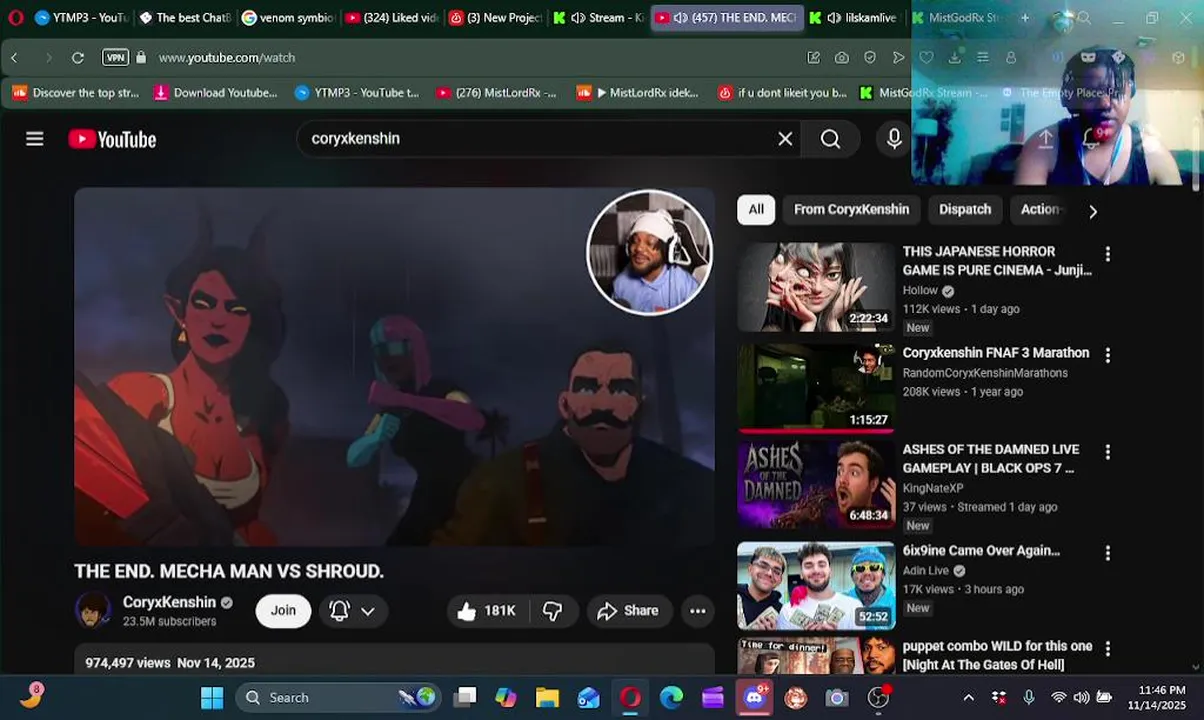Open volume control in system tray

point(1081,698)
